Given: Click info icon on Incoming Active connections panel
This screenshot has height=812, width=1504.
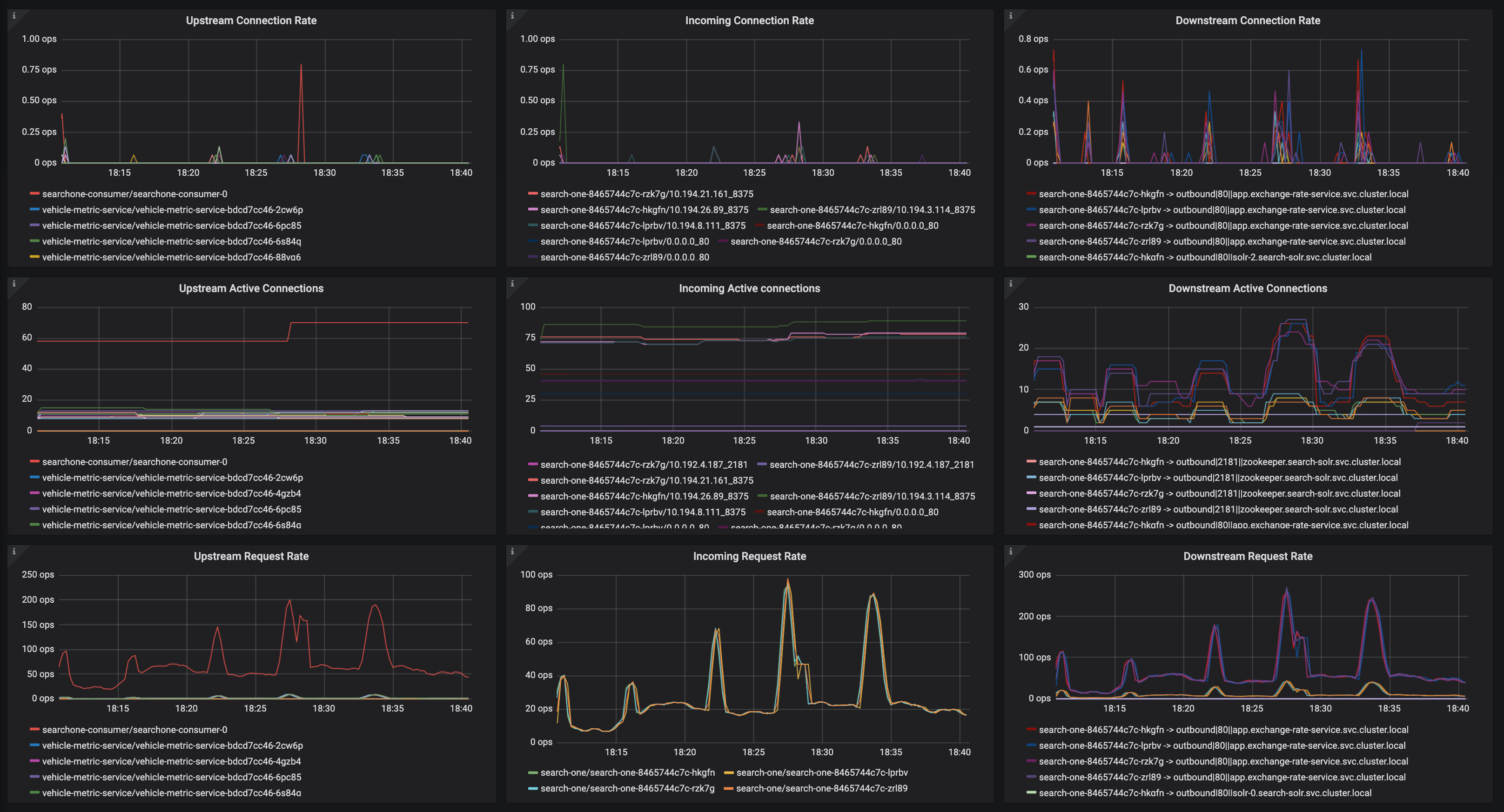Looking at the screenshot, I should coord(512,284).
